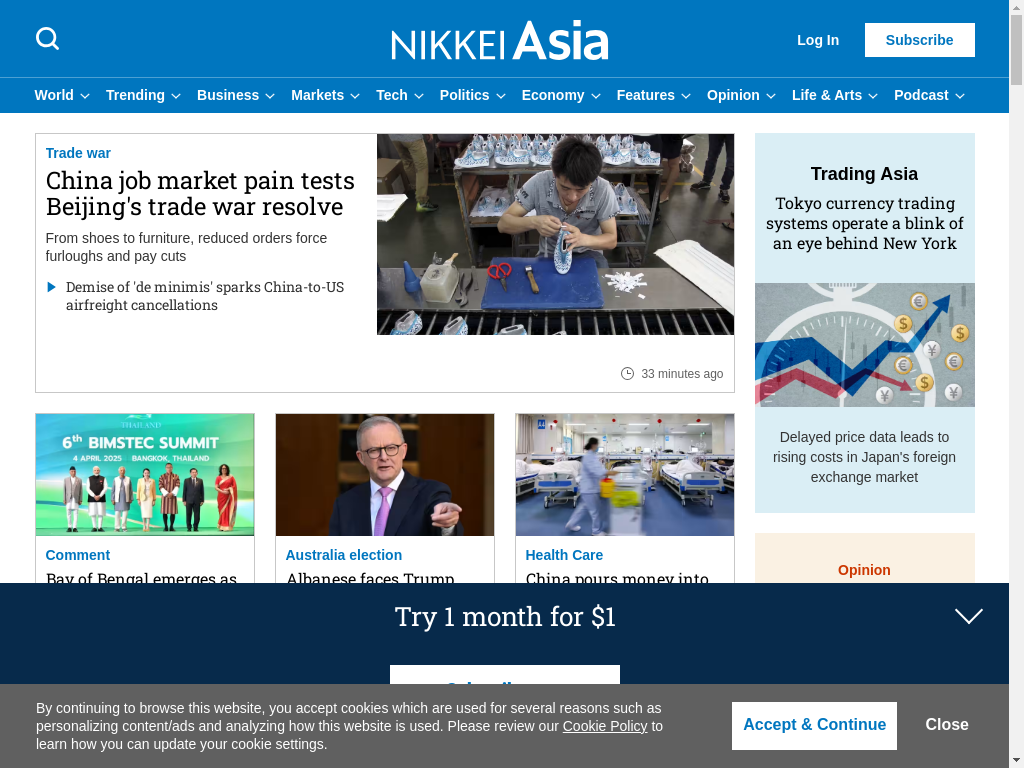Click the Log In link
This screenshot has width=1024, height=768.
(818, 40)
